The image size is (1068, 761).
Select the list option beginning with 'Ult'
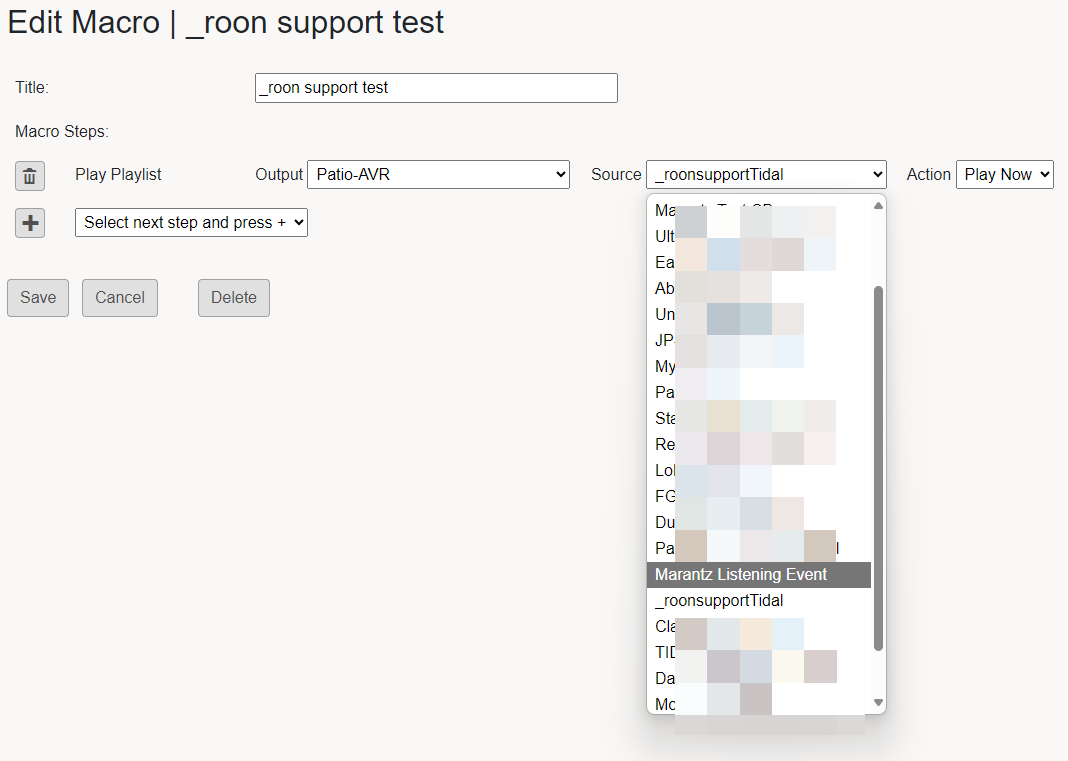tap(664, 237)
